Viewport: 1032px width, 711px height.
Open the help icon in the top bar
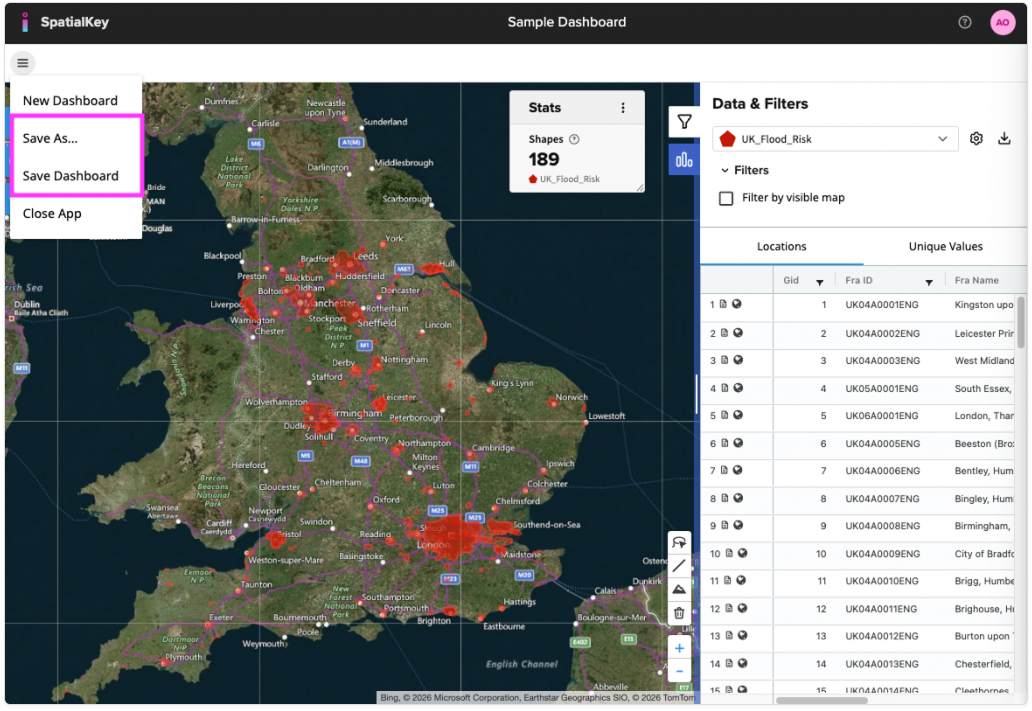(x=965, y=21)
